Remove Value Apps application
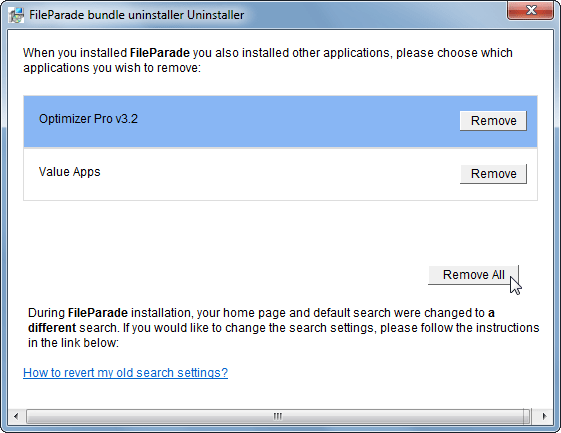The height and width of the screenshot is (433, 561). 493,174
